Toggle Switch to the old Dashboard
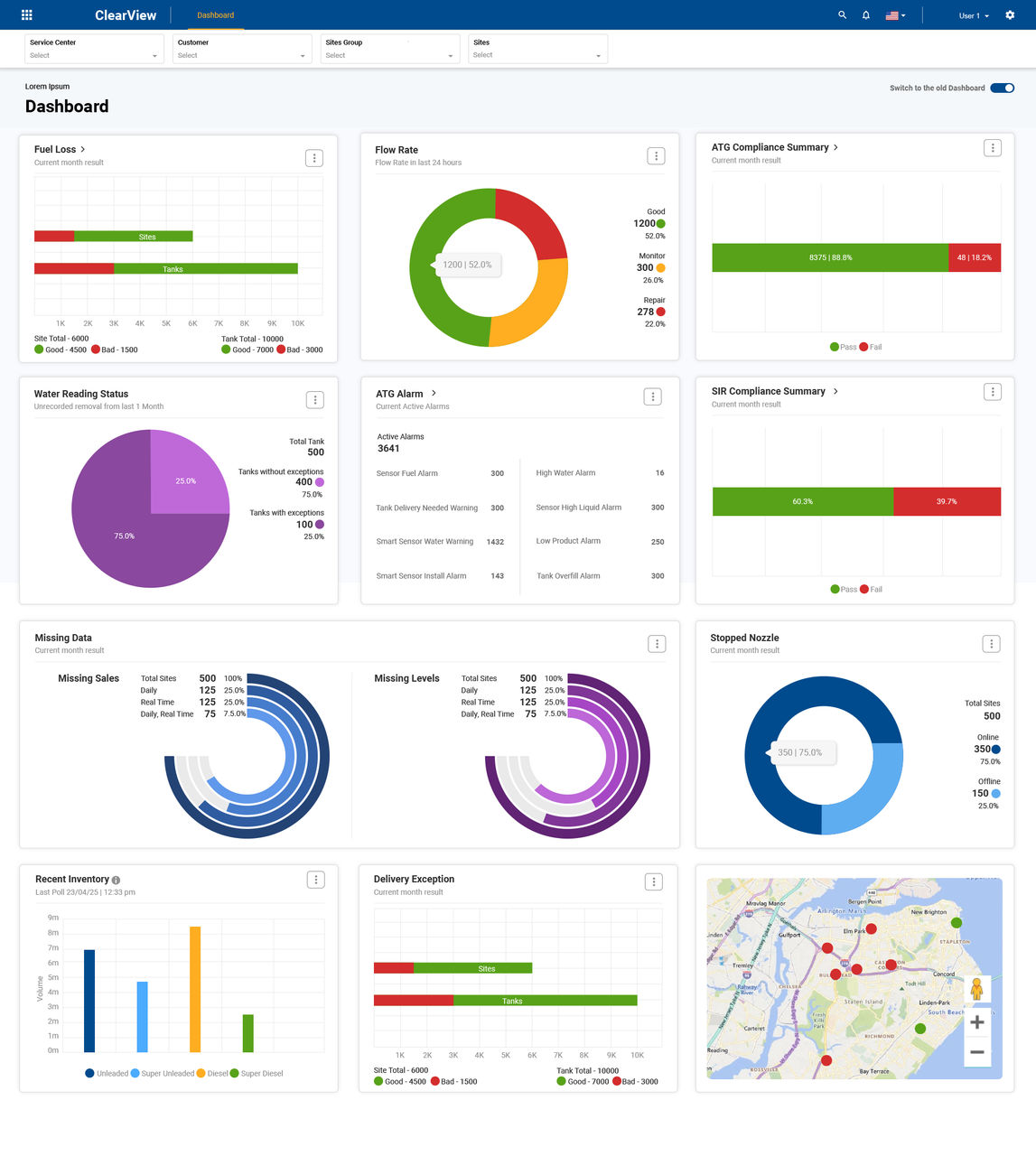 1002,88
